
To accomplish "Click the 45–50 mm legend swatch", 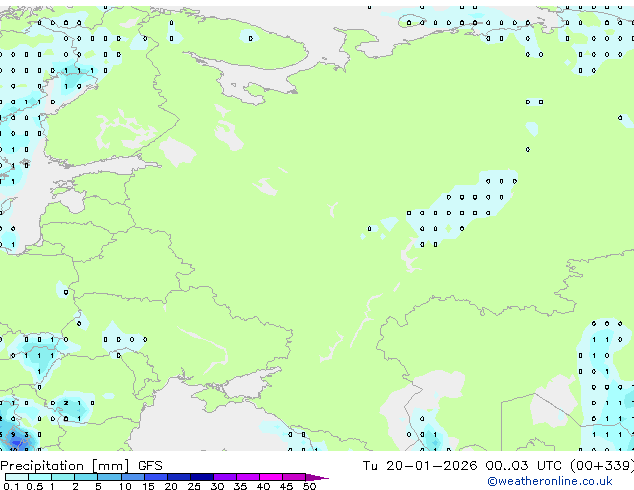I will pos(294,477).
